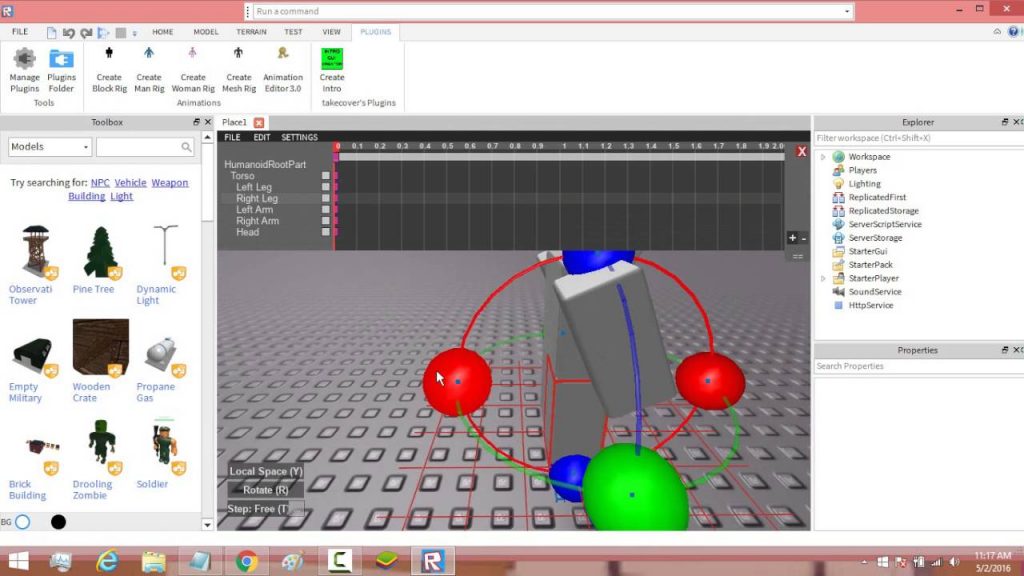Select the Create Block Rig tool

(x=108, y=66)
